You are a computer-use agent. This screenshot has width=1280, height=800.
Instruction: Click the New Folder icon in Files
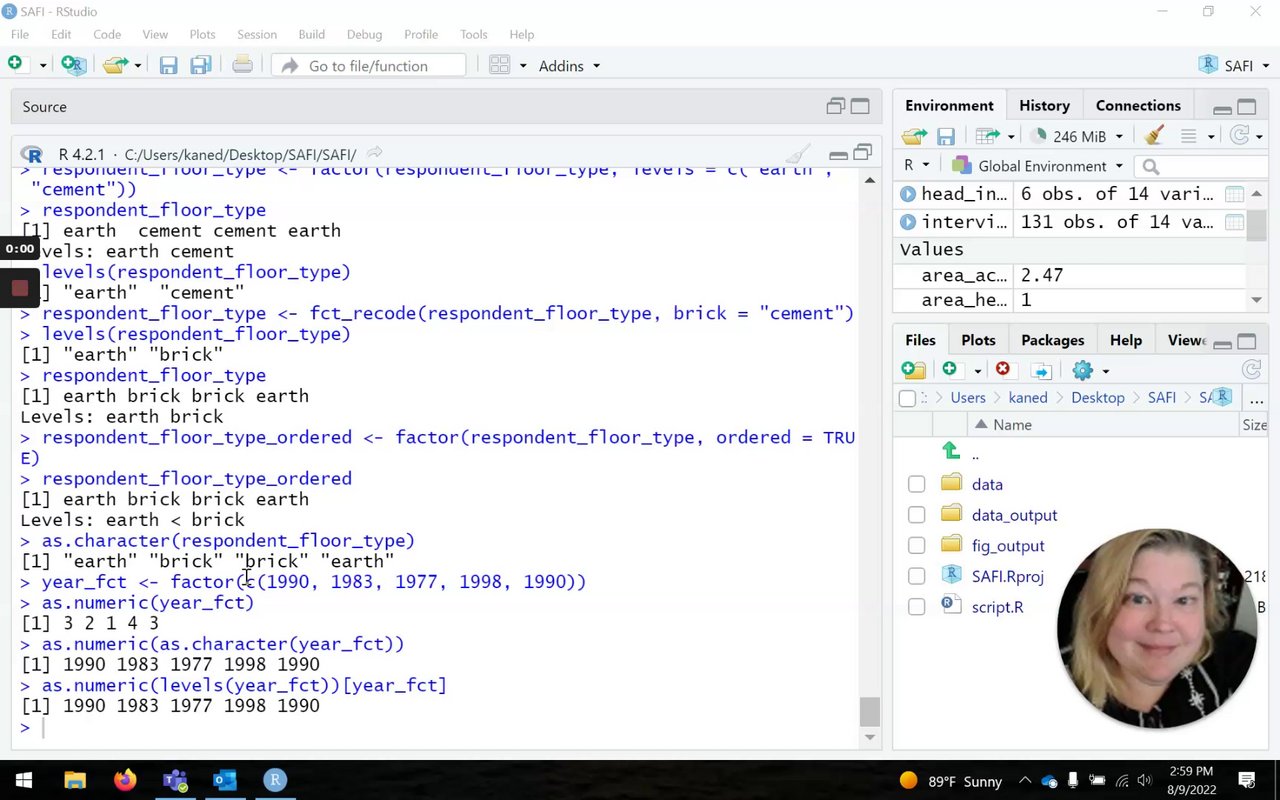(913, 370)
